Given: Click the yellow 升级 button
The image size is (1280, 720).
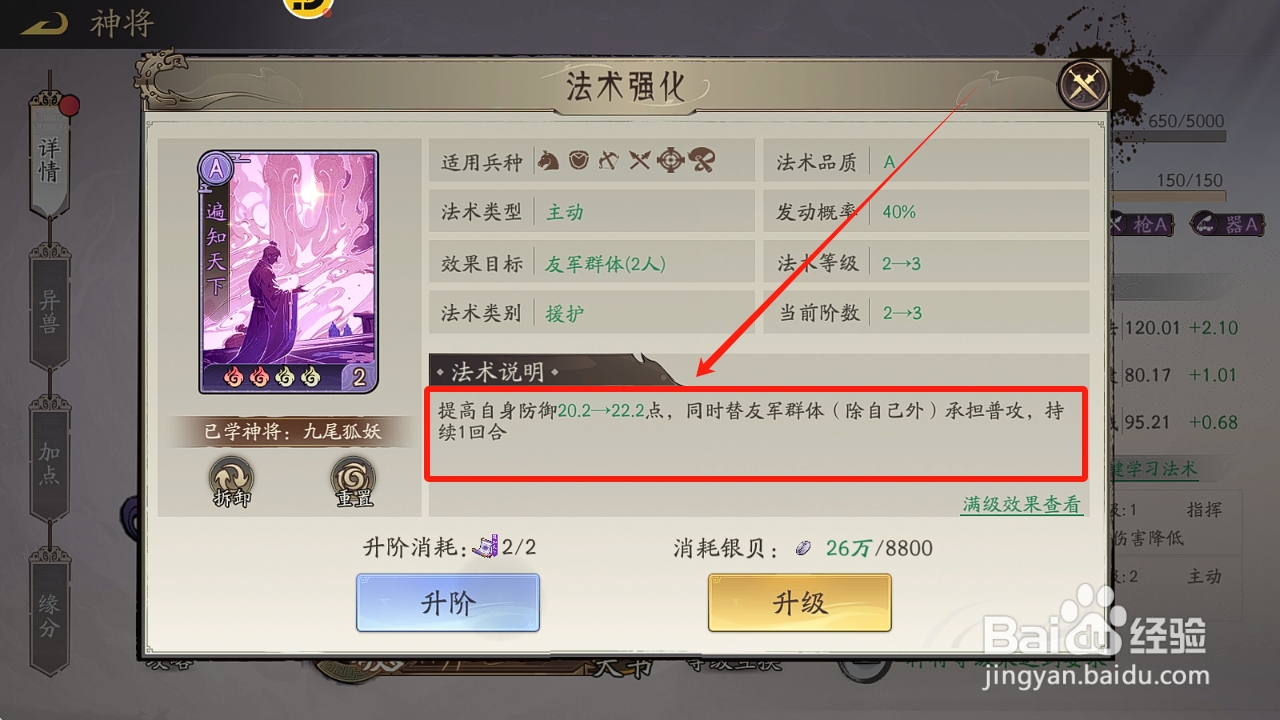Looking at the screenshot, I should 800,603.
